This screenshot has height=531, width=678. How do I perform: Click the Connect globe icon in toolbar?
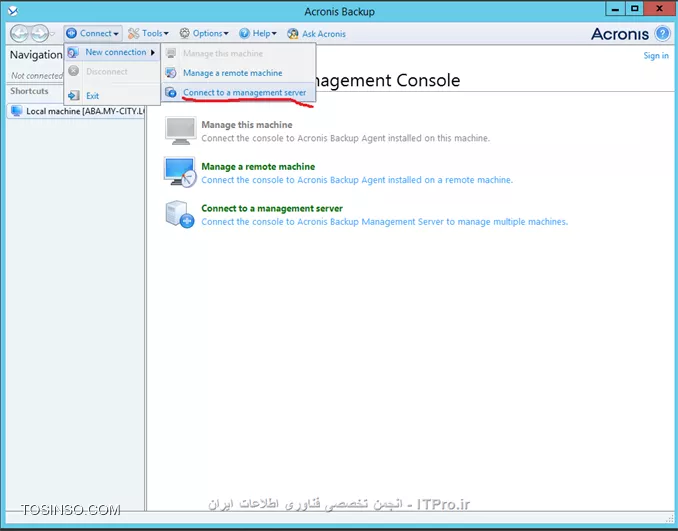point(71,33)
